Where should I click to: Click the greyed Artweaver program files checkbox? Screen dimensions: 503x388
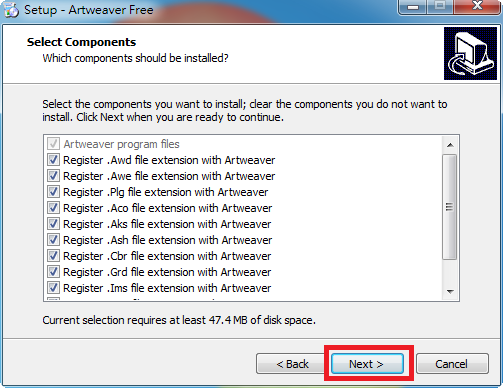[x=53, y=144]
